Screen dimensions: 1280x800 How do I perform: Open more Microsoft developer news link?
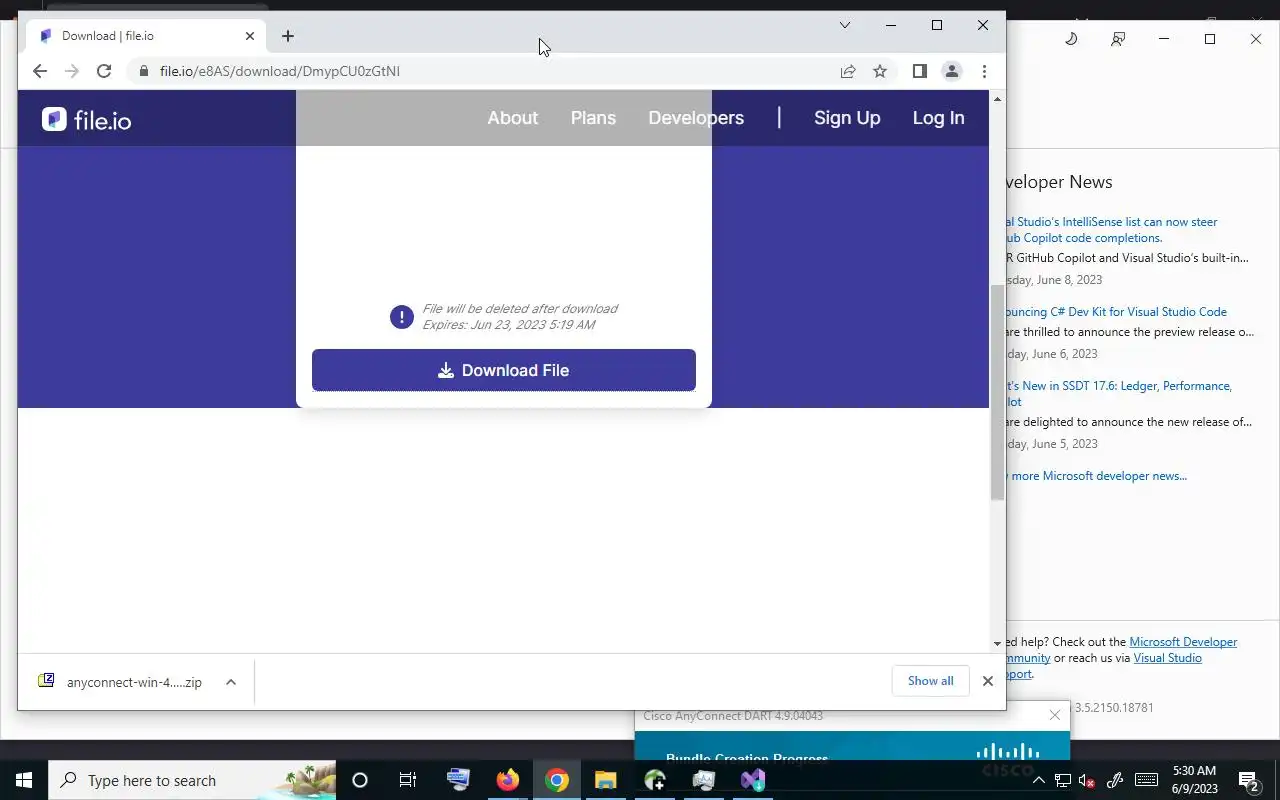point(1096,476)
